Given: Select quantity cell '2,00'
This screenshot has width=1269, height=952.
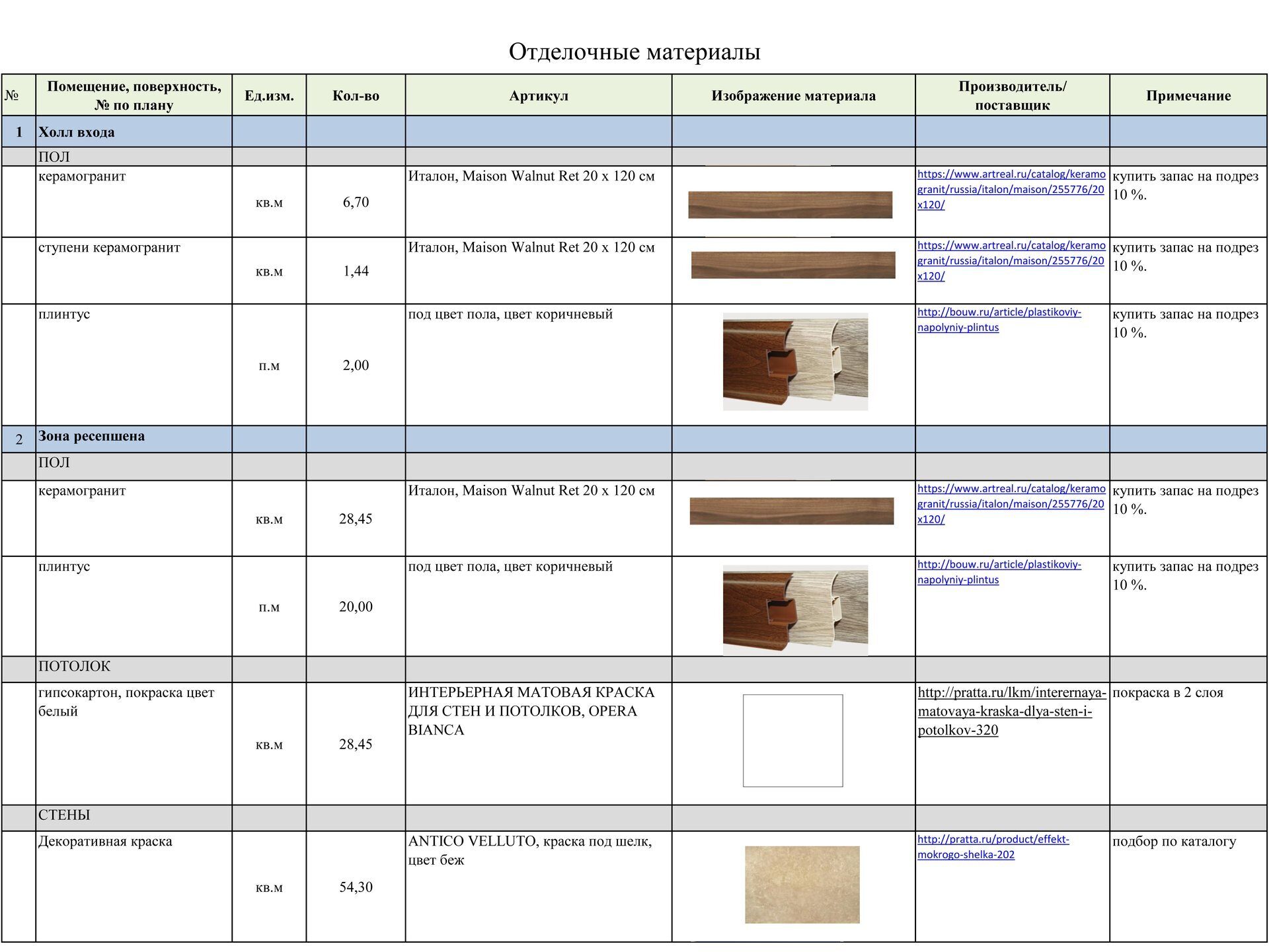Looking at the screenshot, I should click(356, 365).
